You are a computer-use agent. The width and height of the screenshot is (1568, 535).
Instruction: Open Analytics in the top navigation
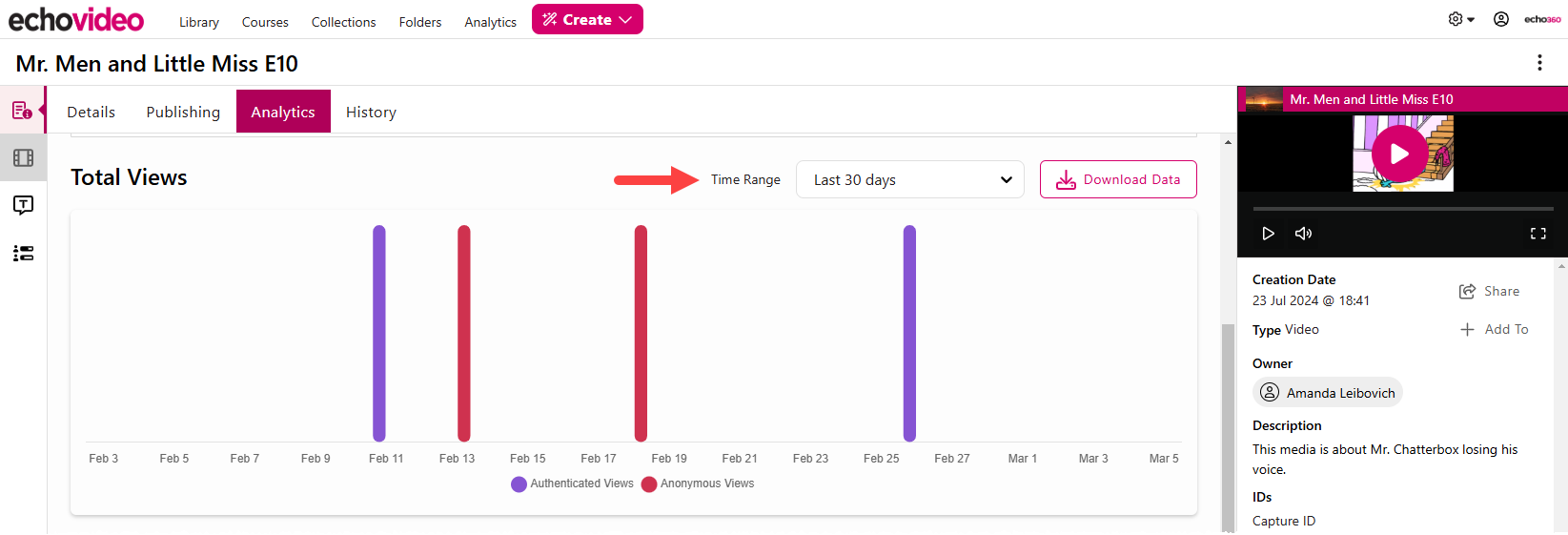490,22
